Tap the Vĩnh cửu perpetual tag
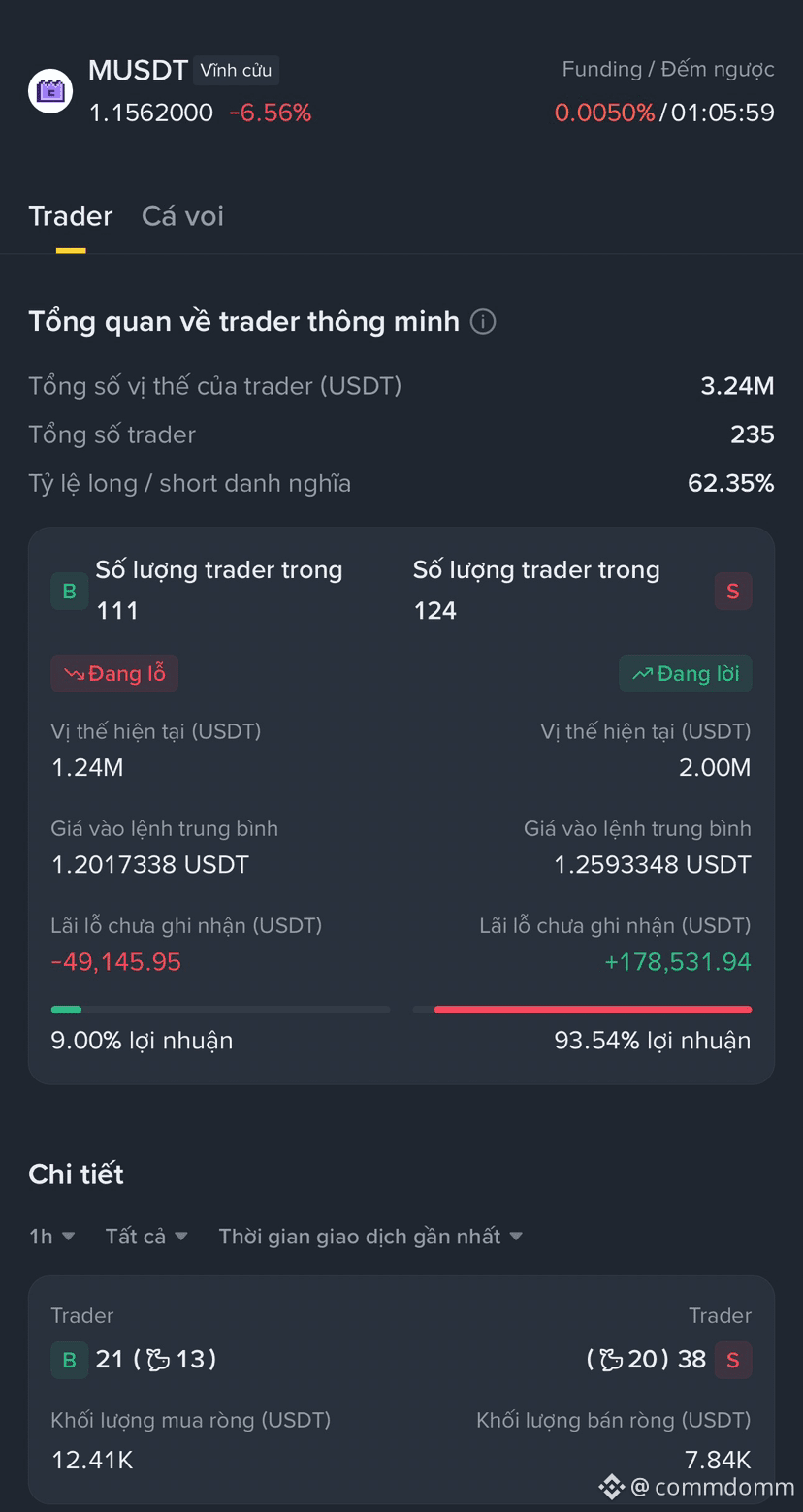This screenshot has height=1512, width=803. pyautogui.click(x=236, y=71)
